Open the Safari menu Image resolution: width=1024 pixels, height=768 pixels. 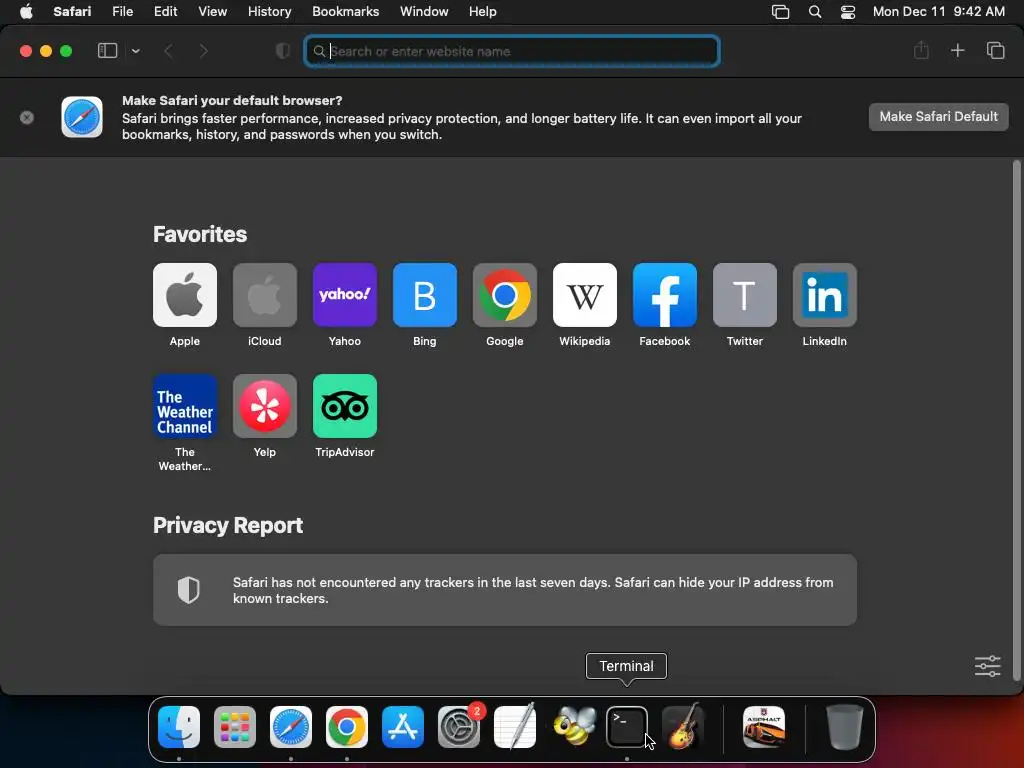72,12
